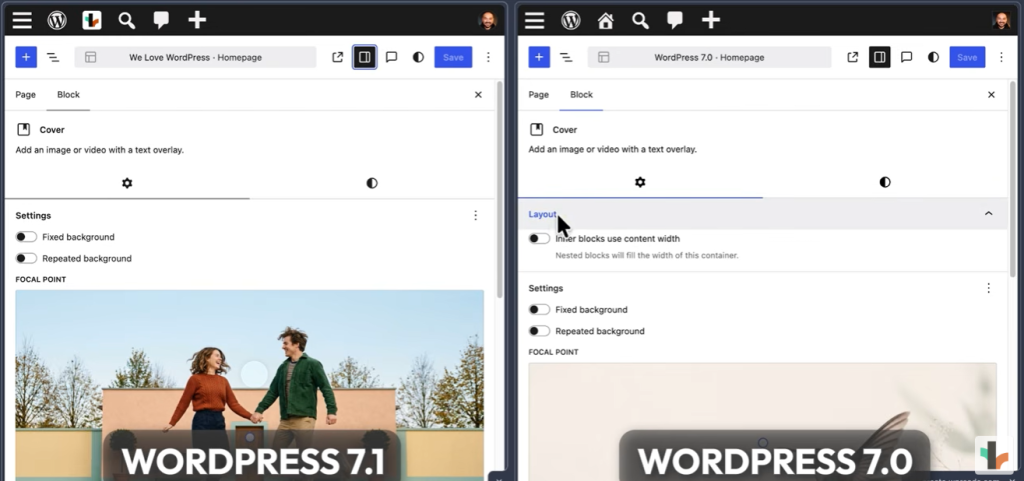
Task: Click search magnifier in left window admin bar
Action: pyautogui.click(x=127, y=20)
